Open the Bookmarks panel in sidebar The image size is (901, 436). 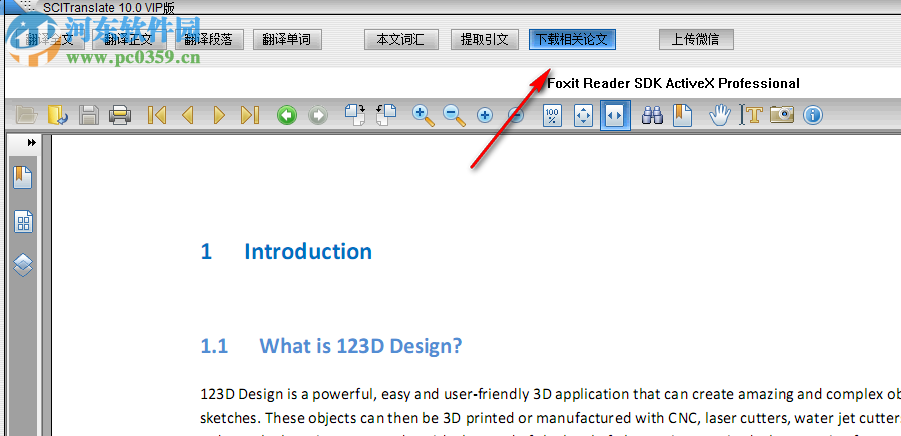pos(23,178)
